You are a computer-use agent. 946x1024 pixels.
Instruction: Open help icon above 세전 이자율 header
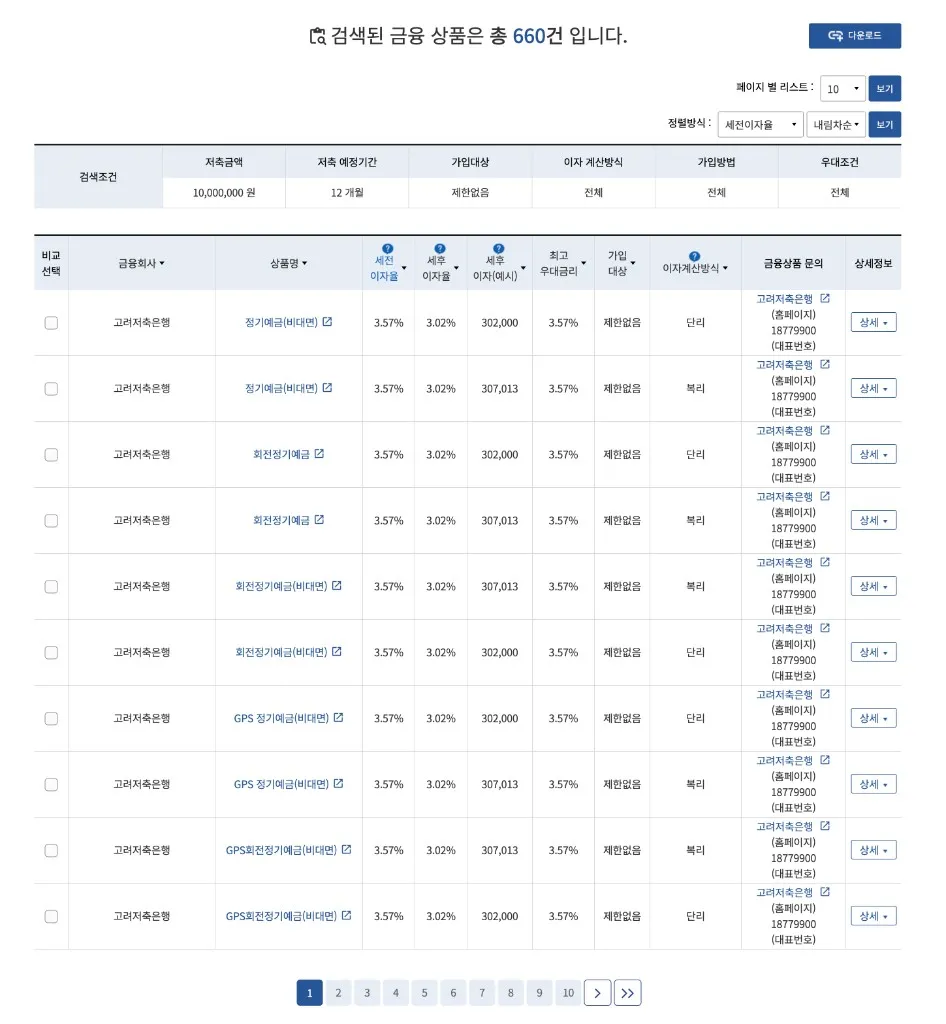[387, 249]
